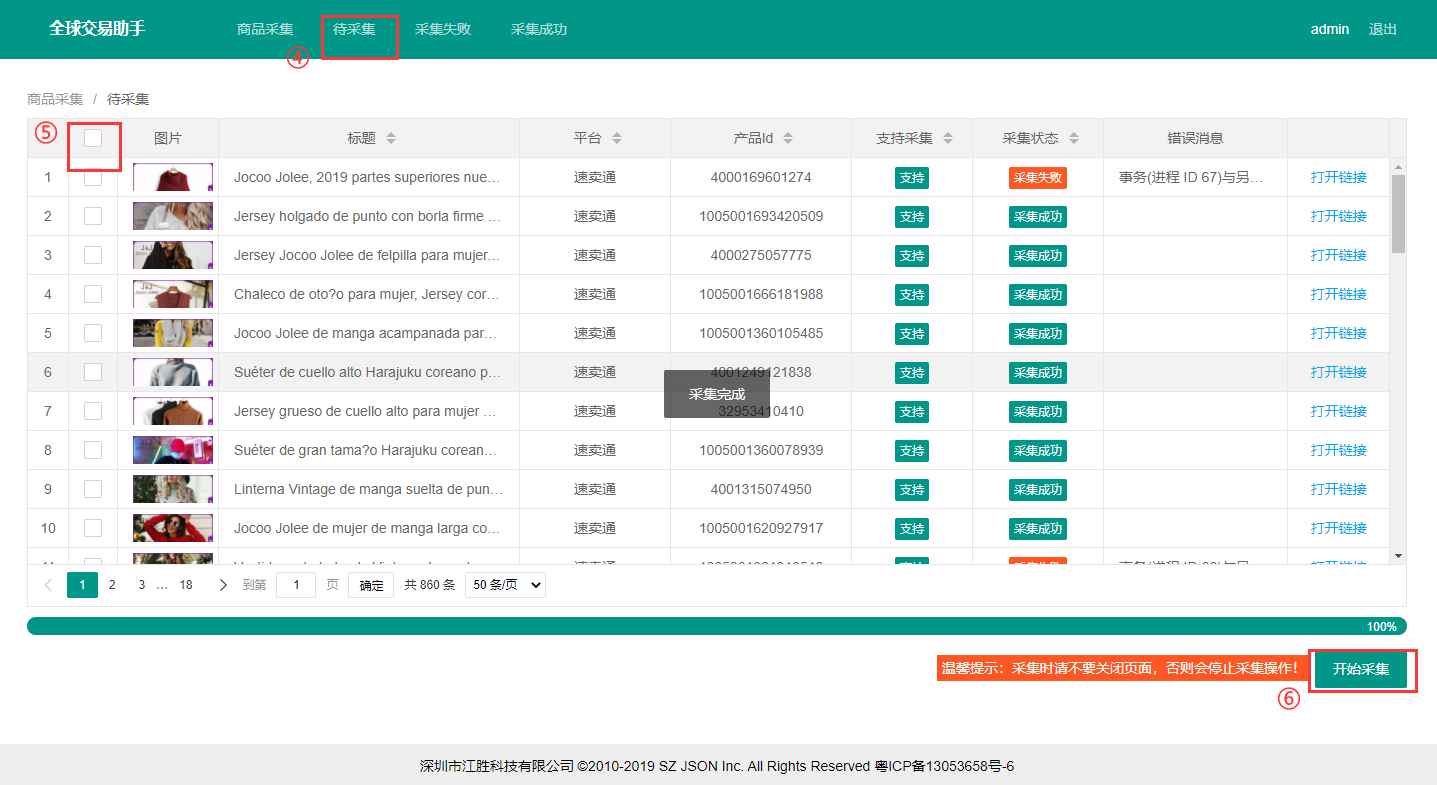Open the 商品采集 tab in top navigation
This screenshot has width=1437, height=785.
tap(265, 29)
